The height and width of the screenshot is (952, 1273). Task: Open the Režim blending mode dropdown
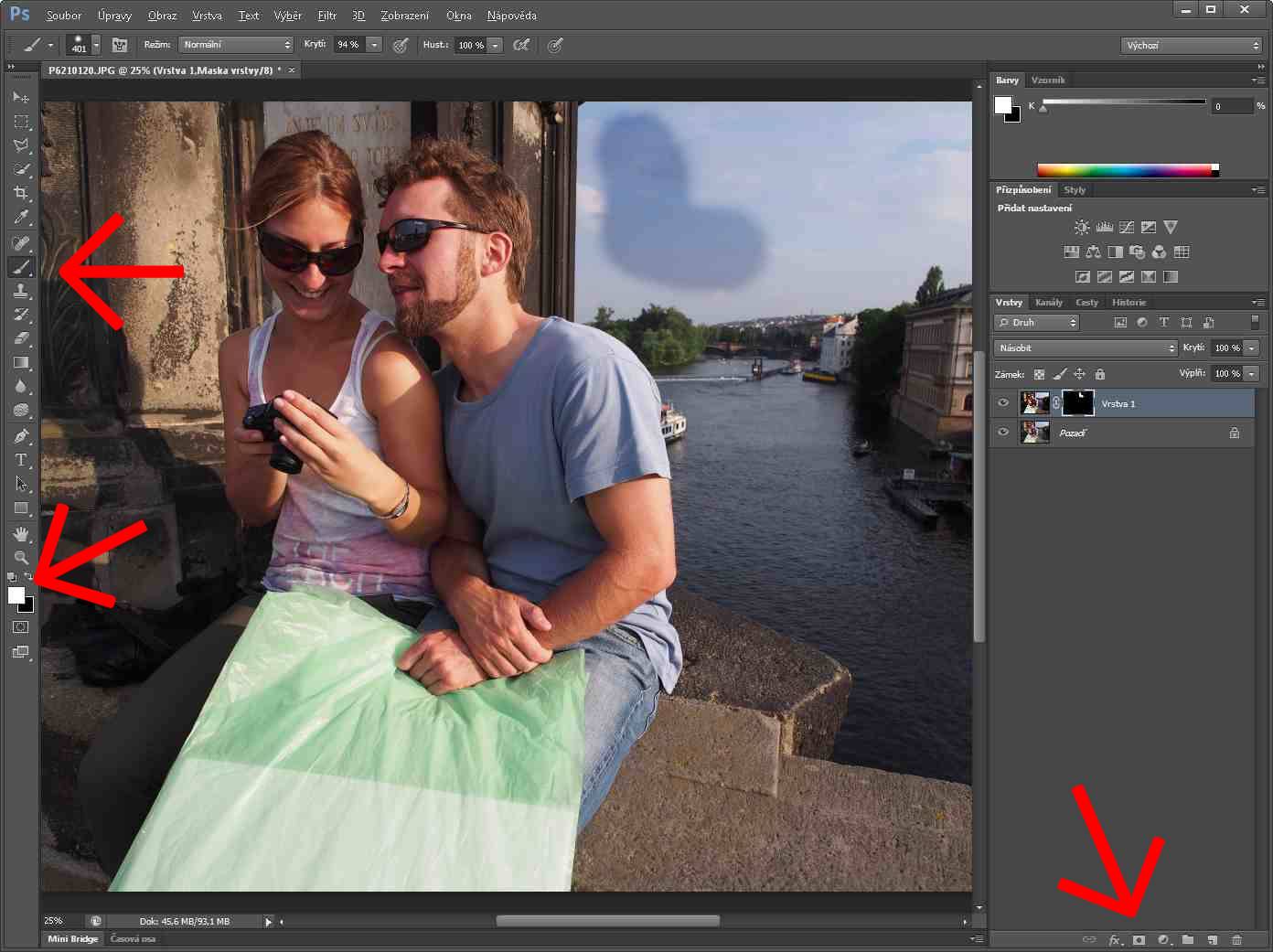236,45
